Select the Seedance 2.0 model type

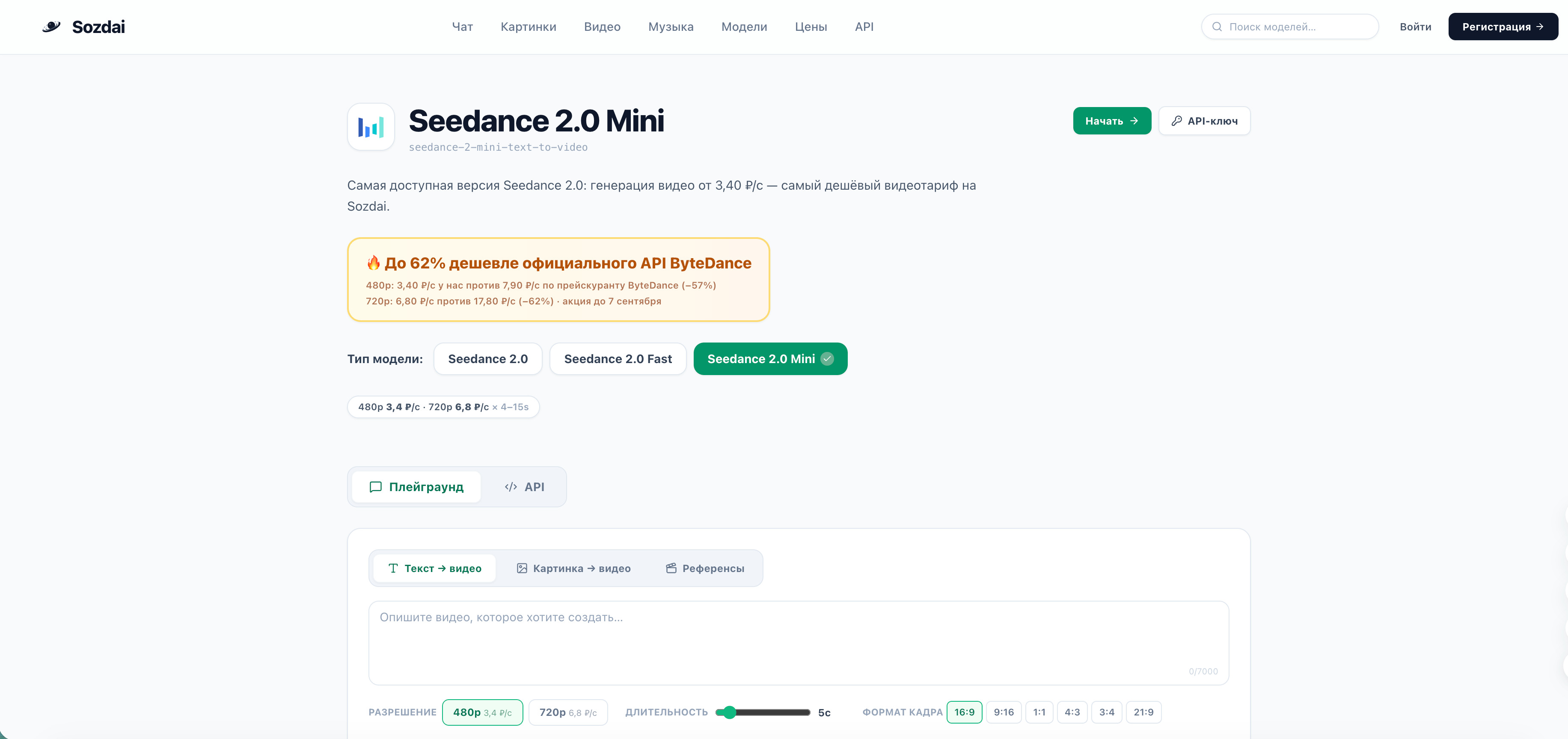[x=487, y=359]
